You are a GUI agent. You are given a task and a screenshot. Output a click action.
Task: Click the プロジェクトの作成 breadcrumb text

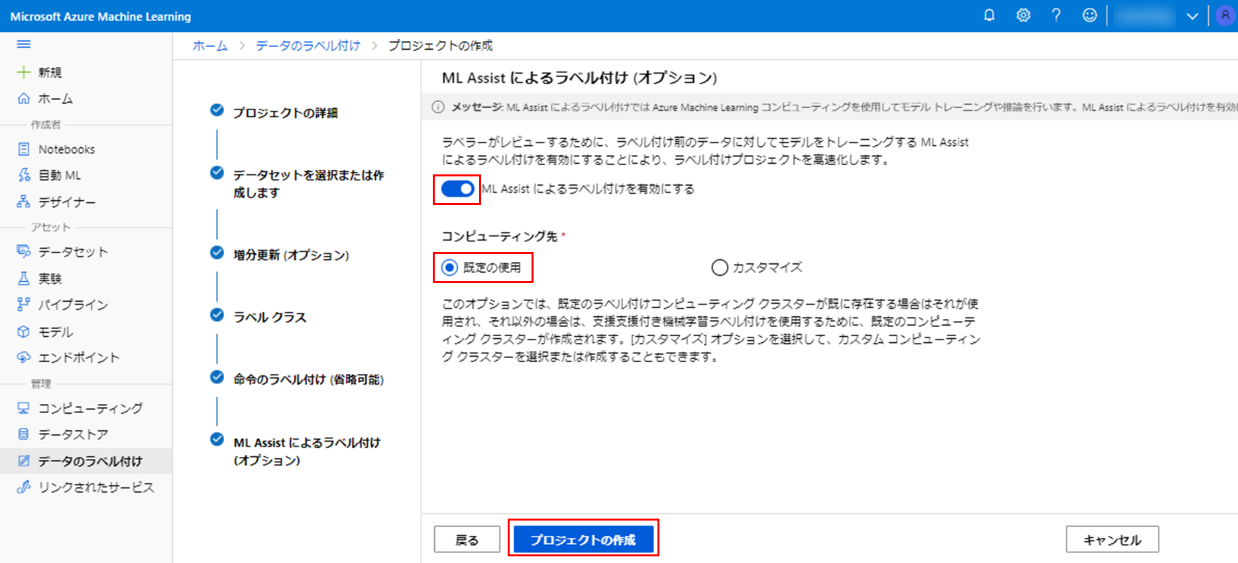click(x=440, y=46)
